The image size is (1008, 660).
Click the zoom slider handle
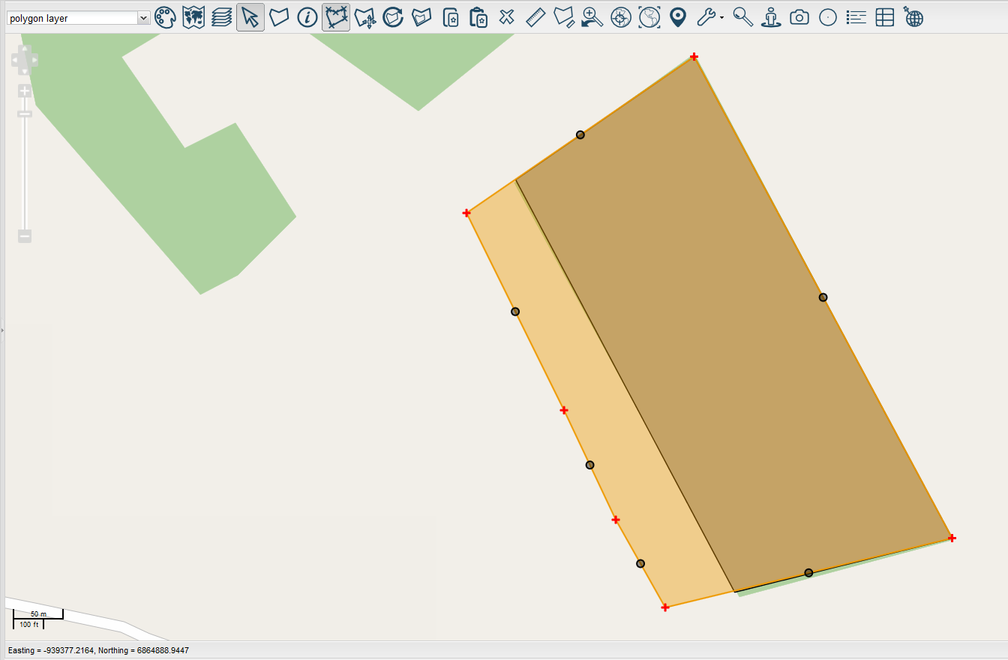click(x=25, y=113)
